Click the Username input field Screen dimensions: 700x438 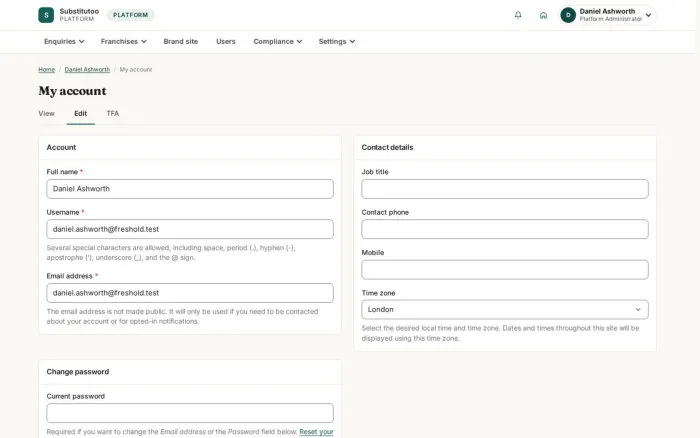[190, 229]
